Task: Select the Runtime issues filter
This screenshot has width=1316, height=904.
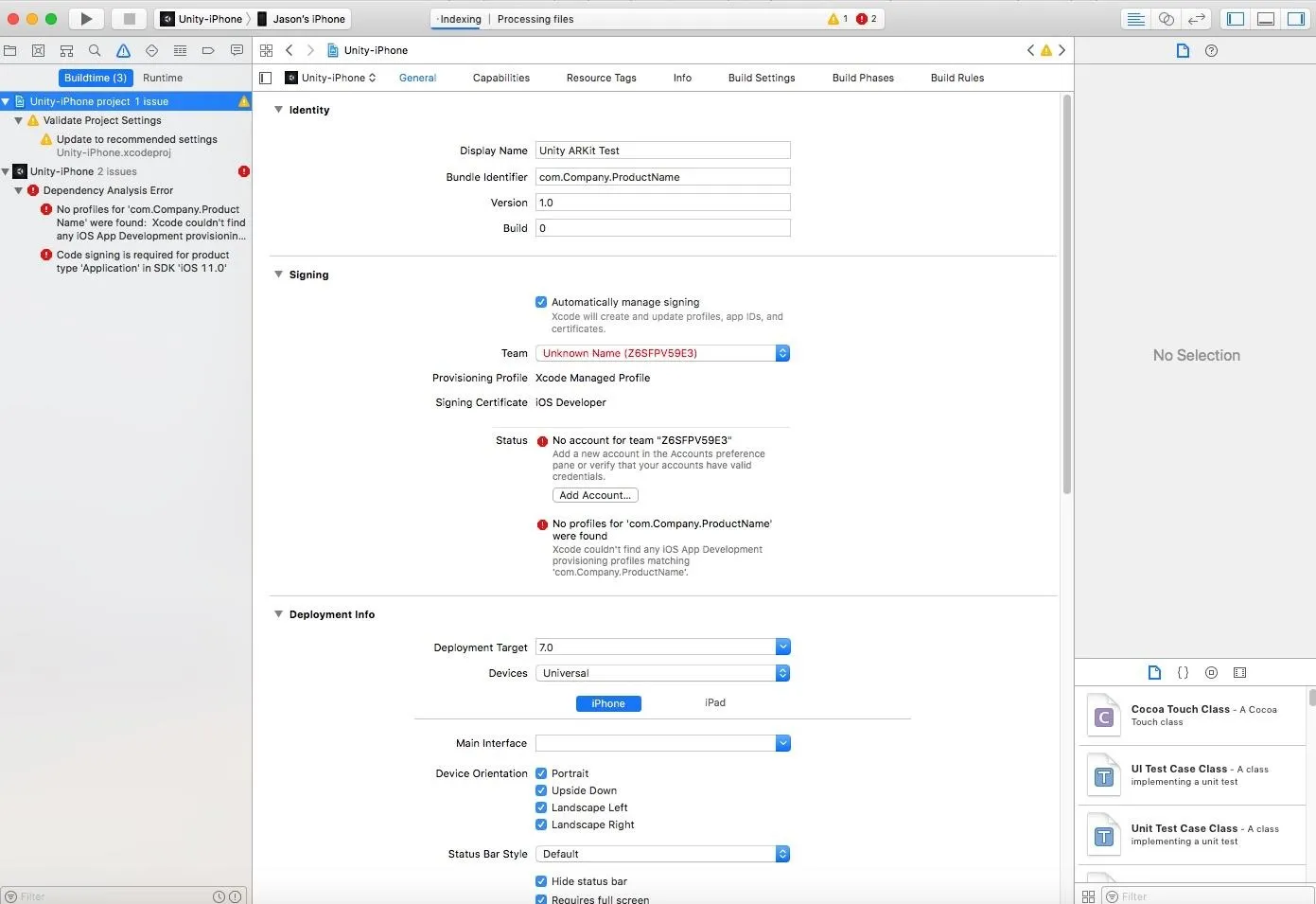Action: tap(163, 78)
